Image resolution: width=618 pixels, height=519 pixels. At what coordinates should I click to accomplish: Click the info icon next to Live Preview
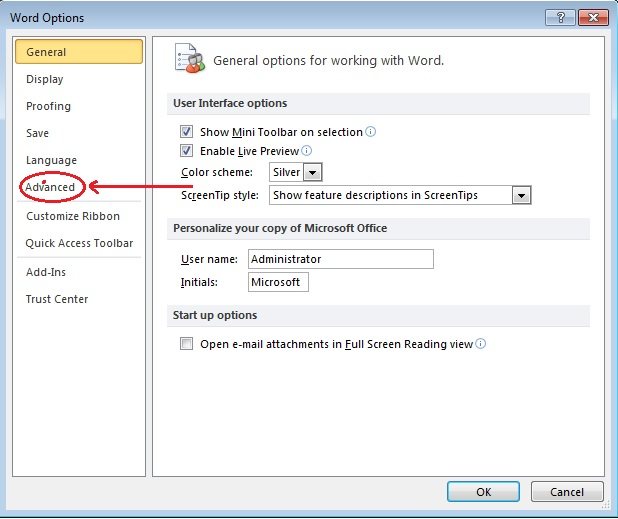(x=307, y=151)
